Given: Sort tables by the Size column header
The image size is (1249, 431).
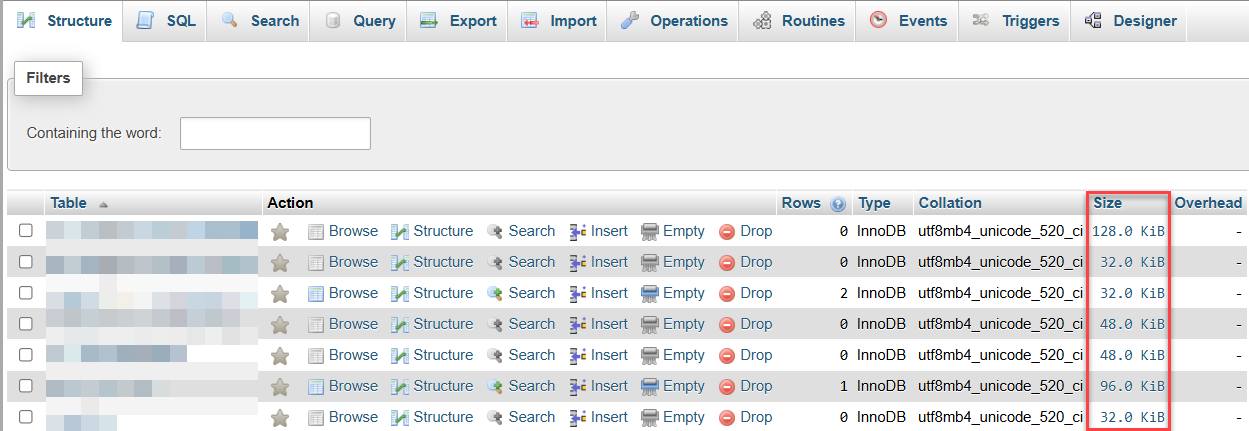Looking at the screenshot, I should coord(1107,203).
